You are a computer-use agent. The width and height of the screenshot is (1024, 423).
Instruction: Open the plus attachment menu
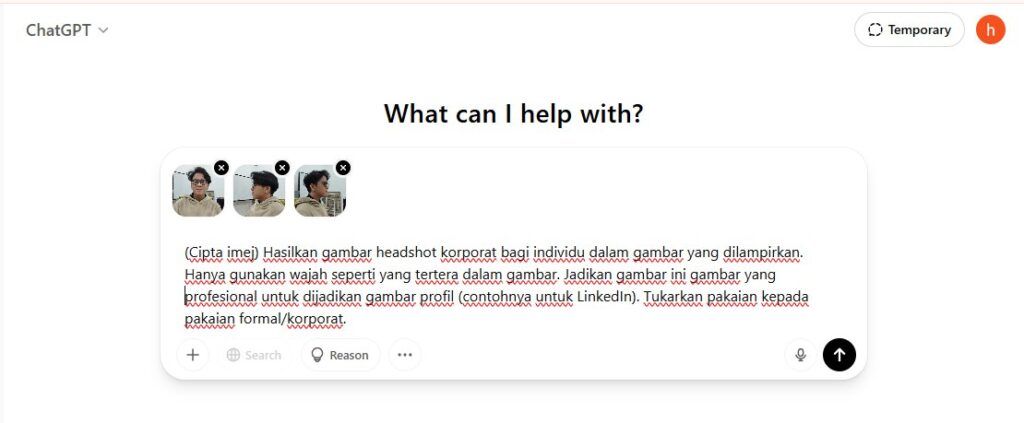click(x=193, y=355)
